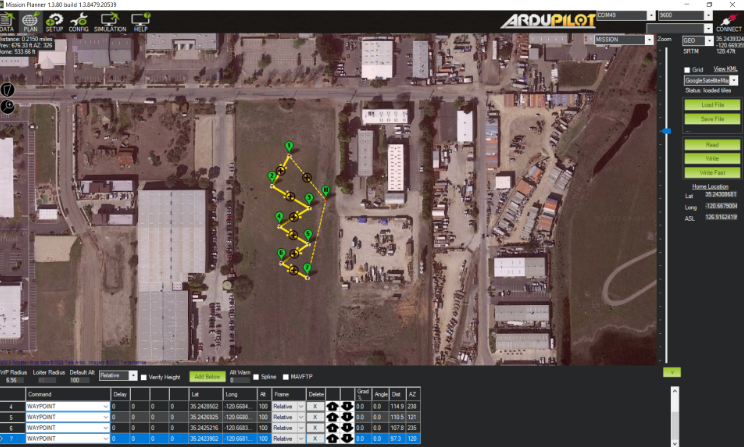Move waypoint row 5 up with arrow

pos(333,417)
